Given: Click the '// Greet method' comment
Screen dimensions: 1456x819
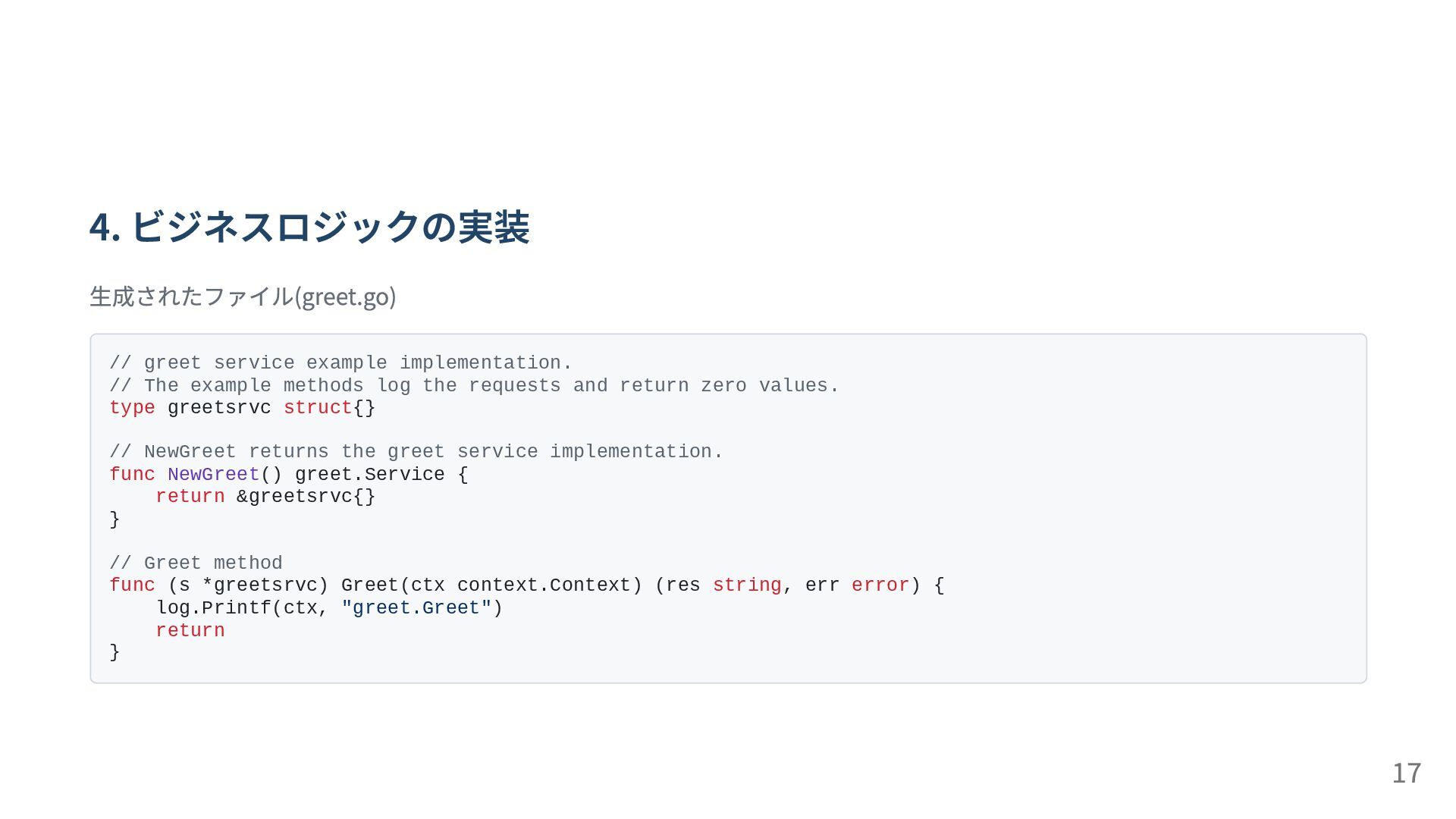Looking at the screenshot, I should (x=196, y=563).
